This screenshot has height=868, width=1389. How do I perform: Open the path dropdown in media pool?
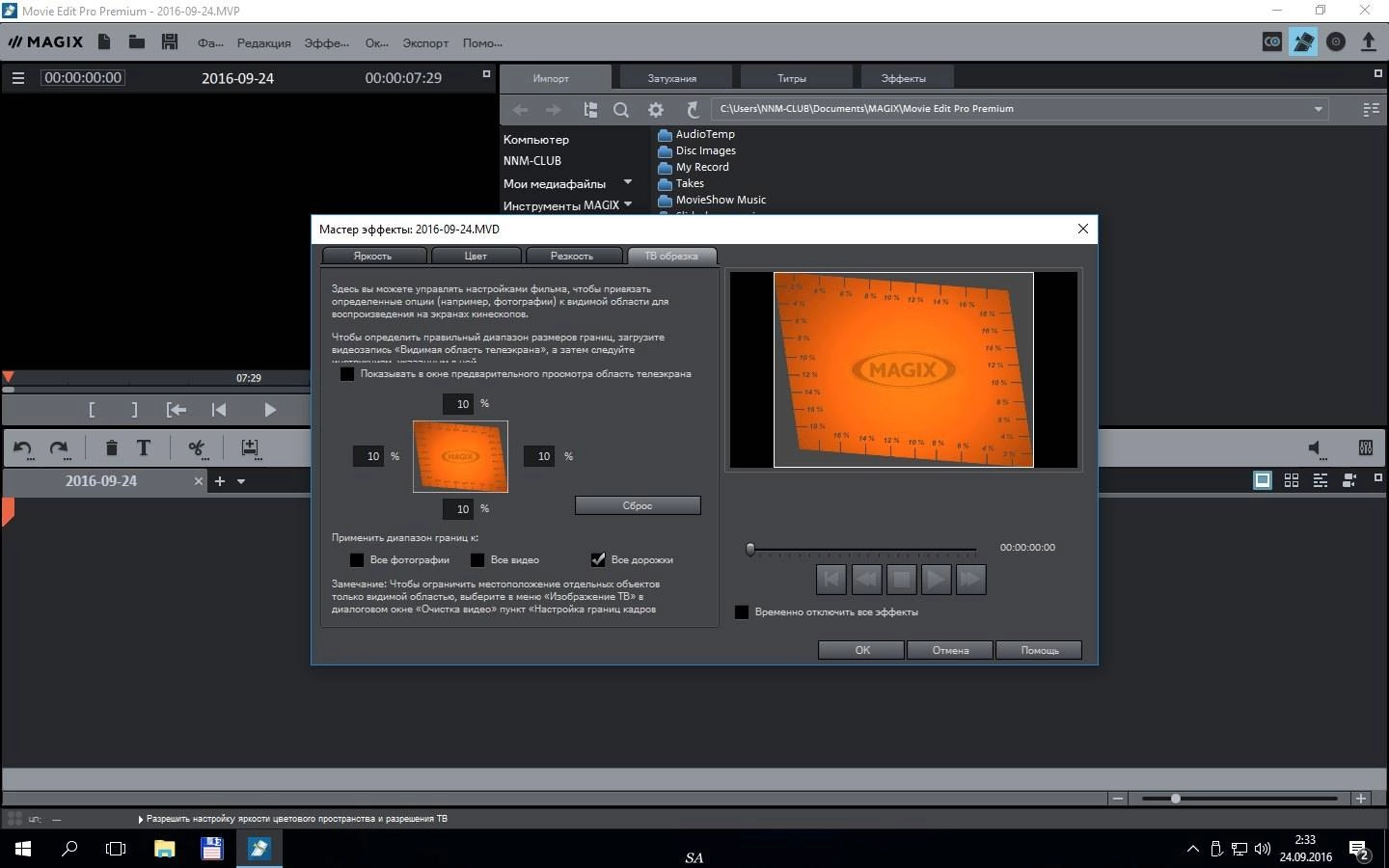(1318, 109)
